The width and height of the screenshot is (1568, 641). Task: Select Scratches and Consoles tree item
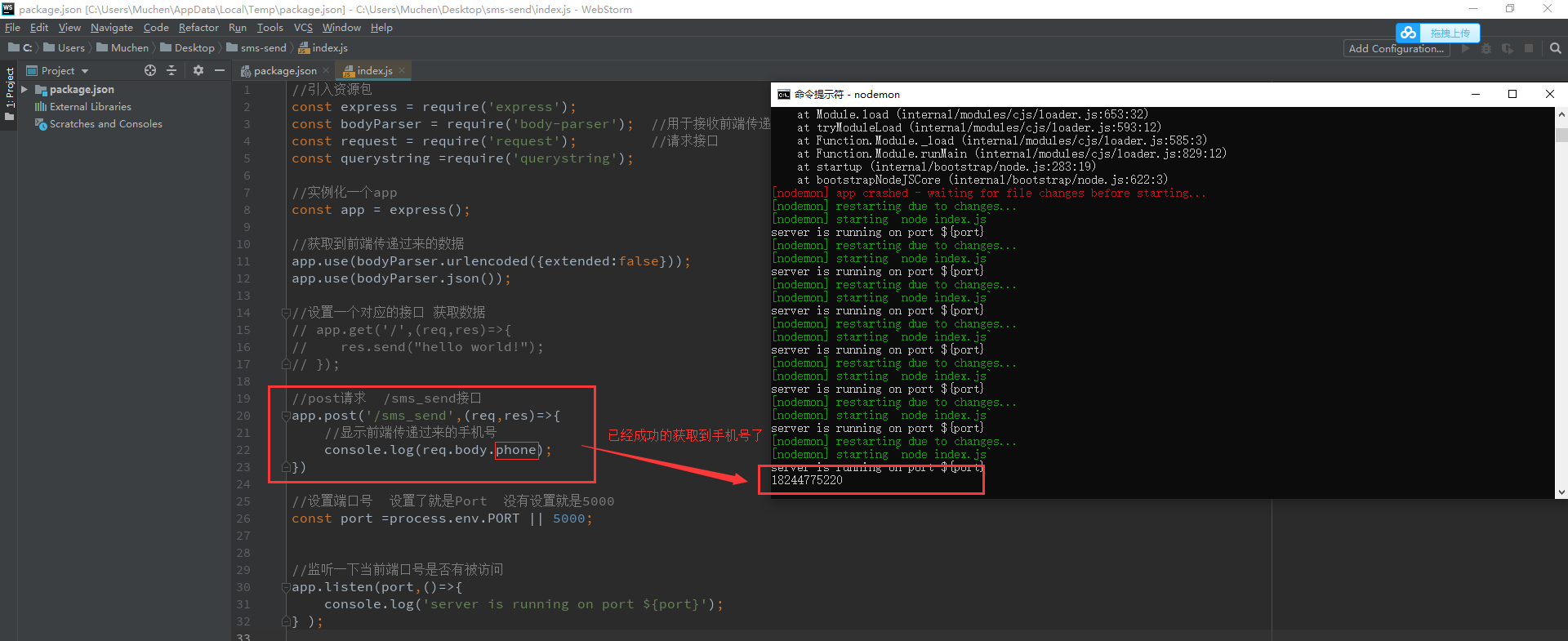point(105,124)
